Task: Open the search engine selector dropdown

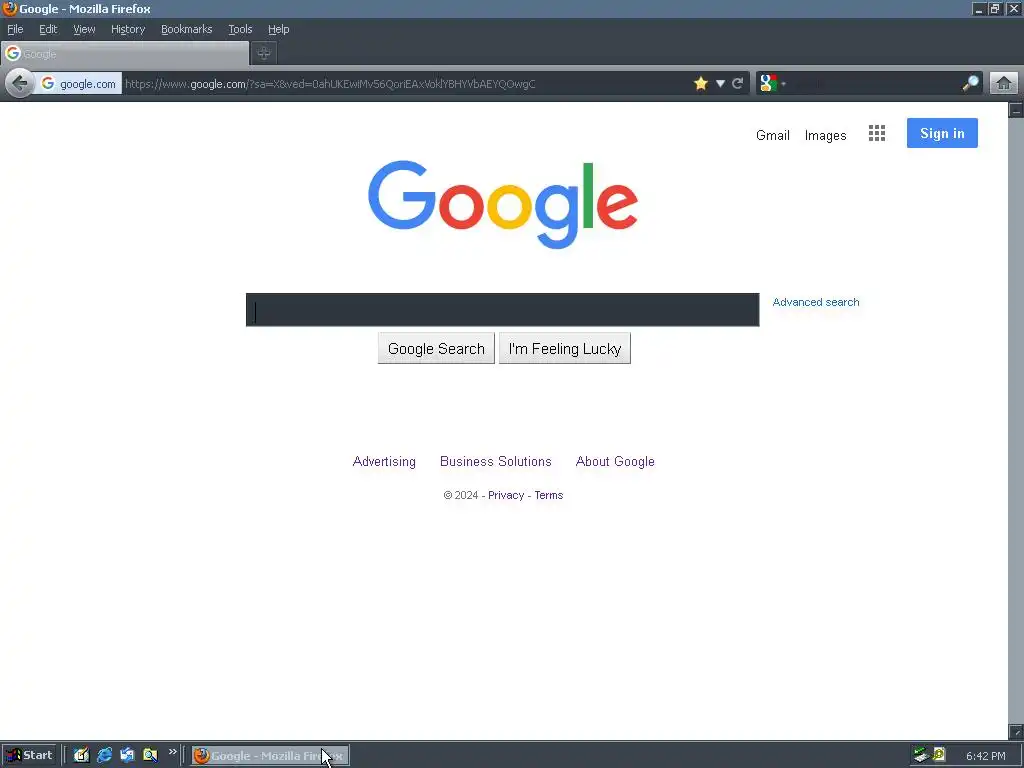Action: pos(773,84)
